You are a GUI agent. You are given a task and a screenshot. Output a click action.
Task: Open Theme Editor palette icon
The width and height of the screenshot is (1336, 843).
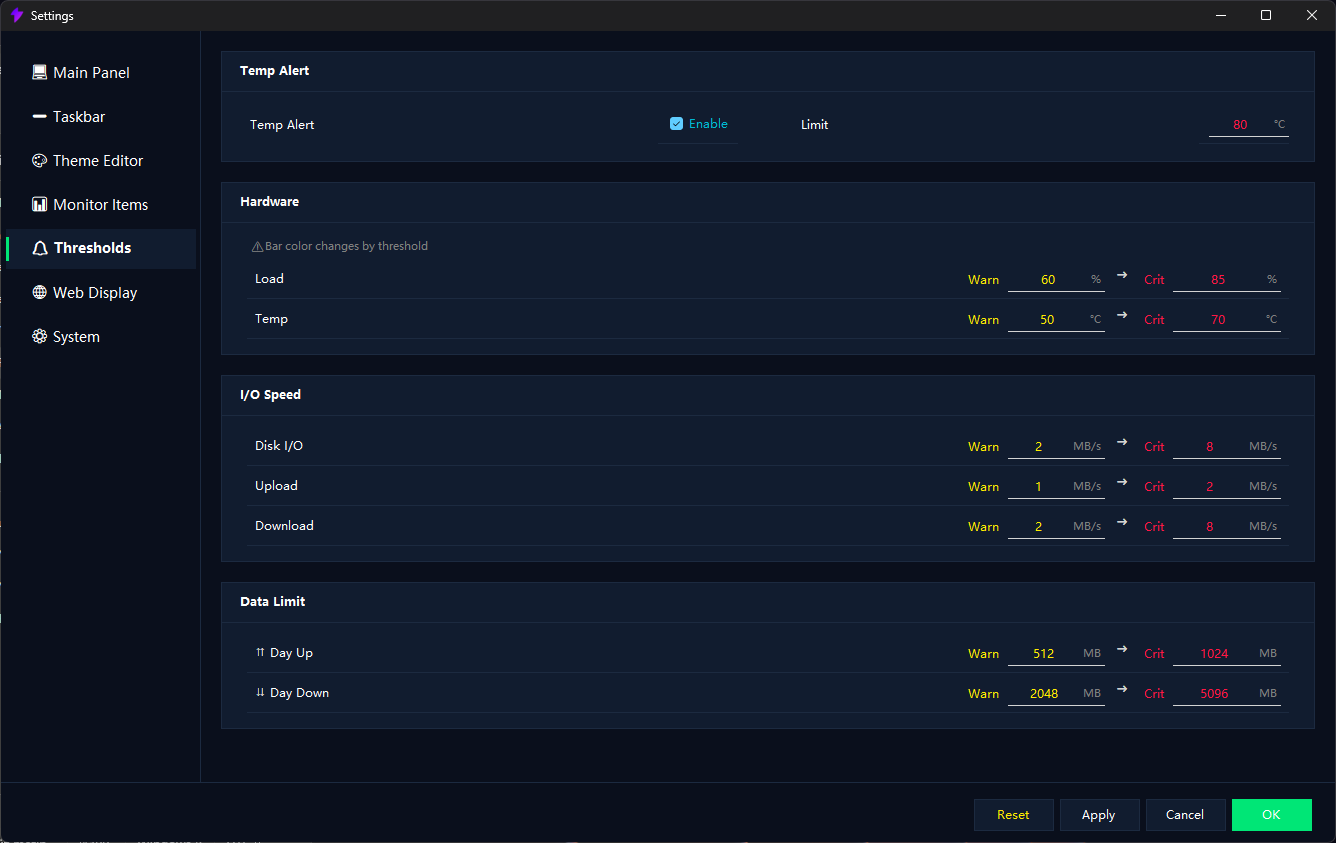point(40,160)
